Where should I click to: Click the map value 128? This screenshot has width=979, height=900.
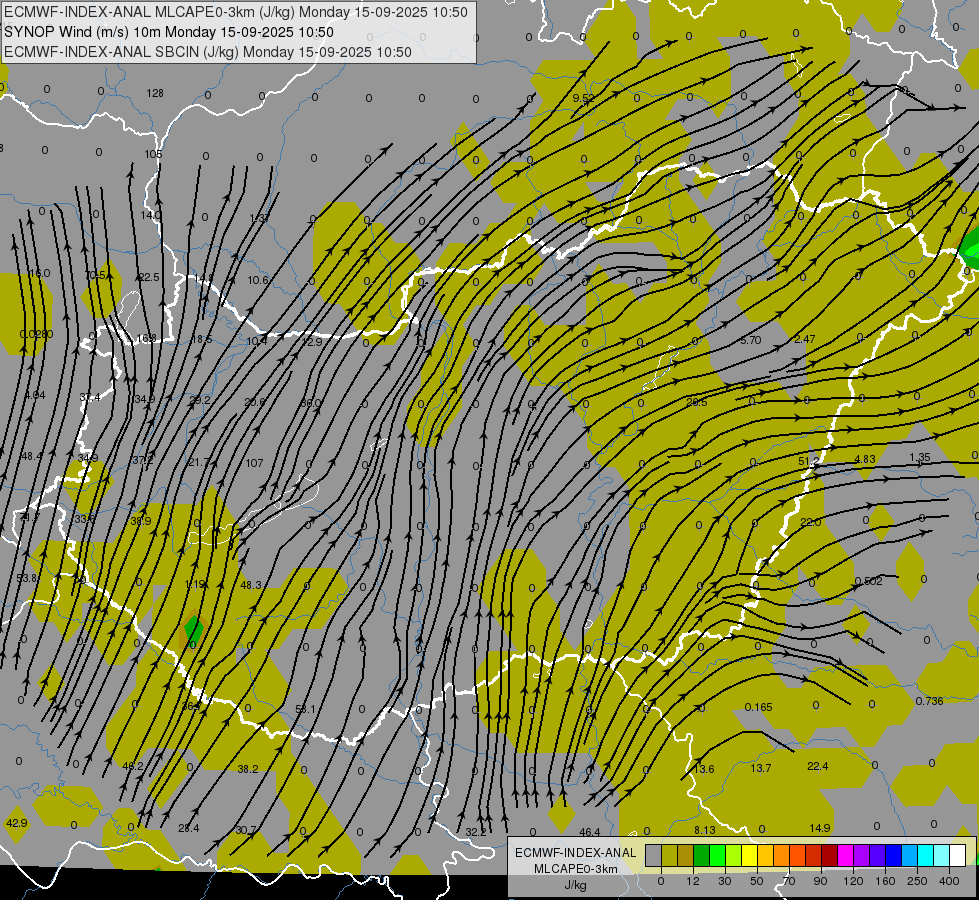point(155,93)
